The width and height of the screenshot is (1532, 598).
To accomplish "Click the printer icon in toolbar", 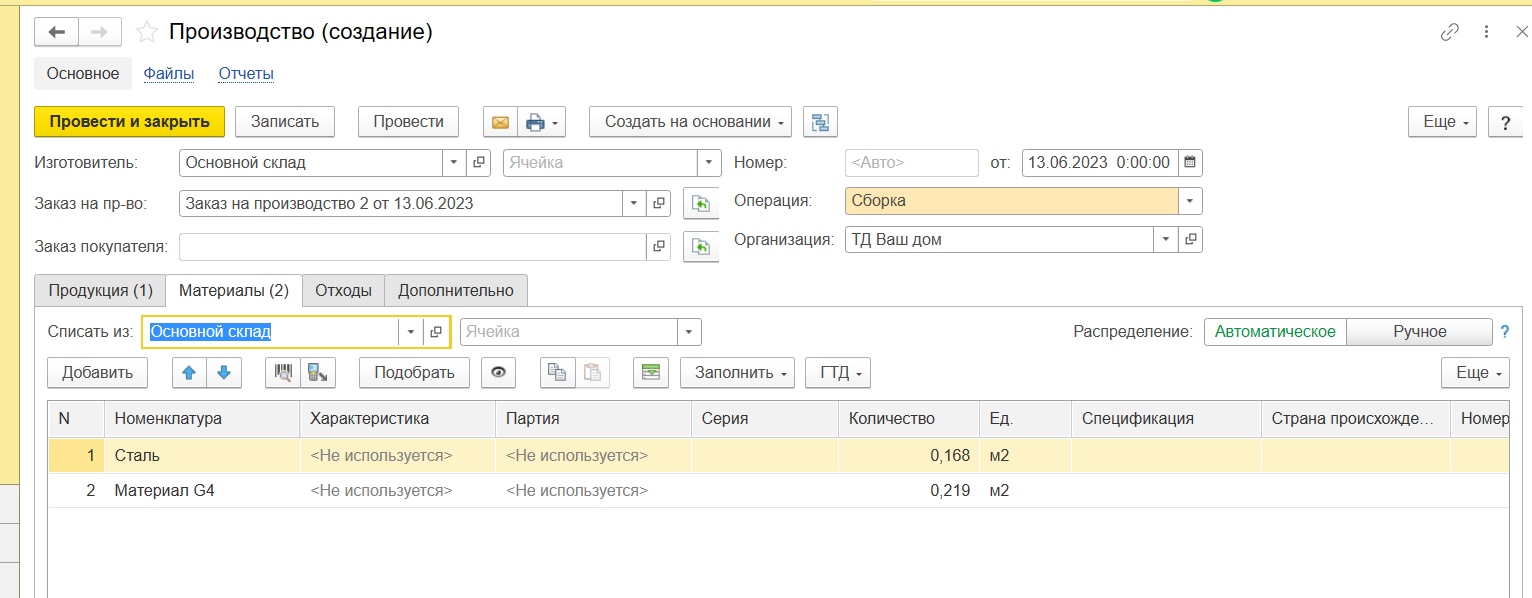I will coord(536,122).
